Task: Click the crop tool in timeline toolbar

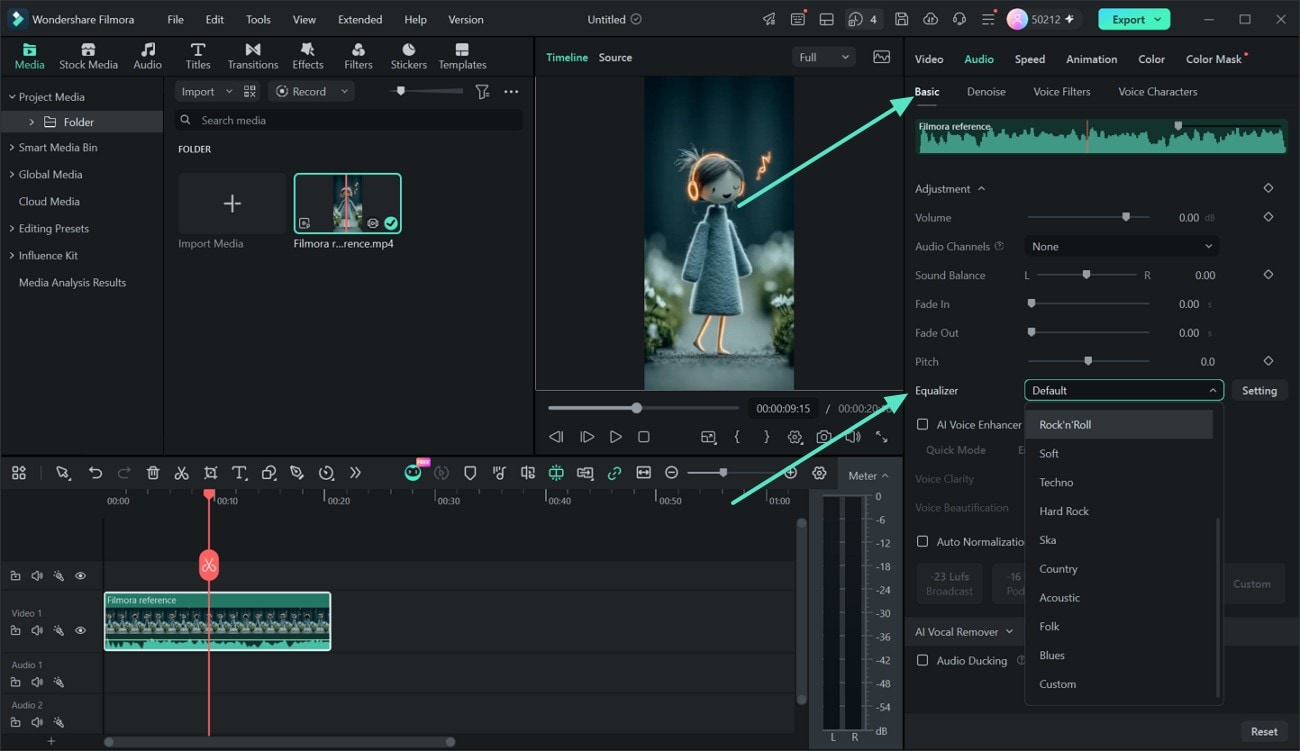Action: 210,473
